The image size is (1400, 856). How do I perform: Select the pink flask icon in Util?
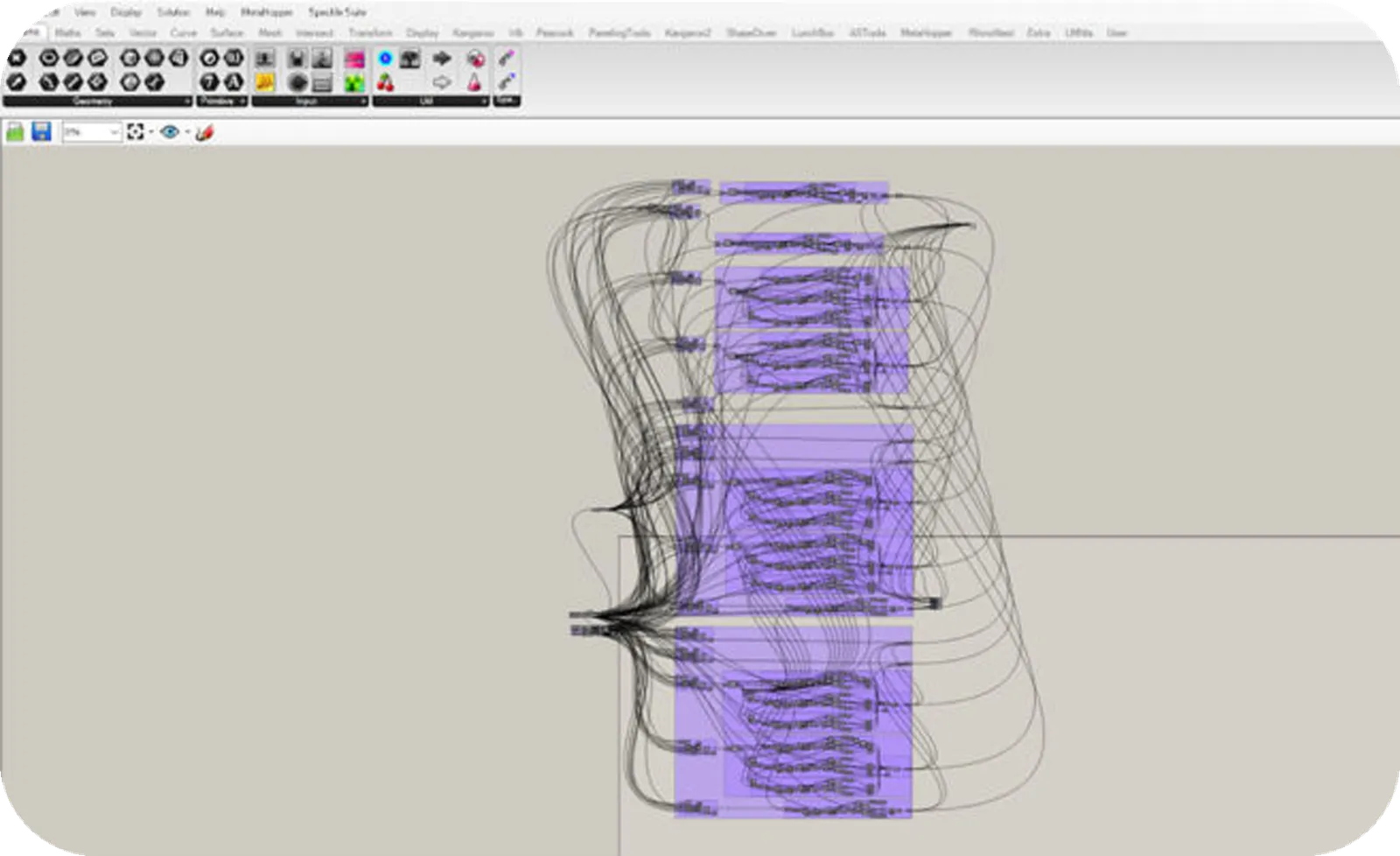point(474,82)
